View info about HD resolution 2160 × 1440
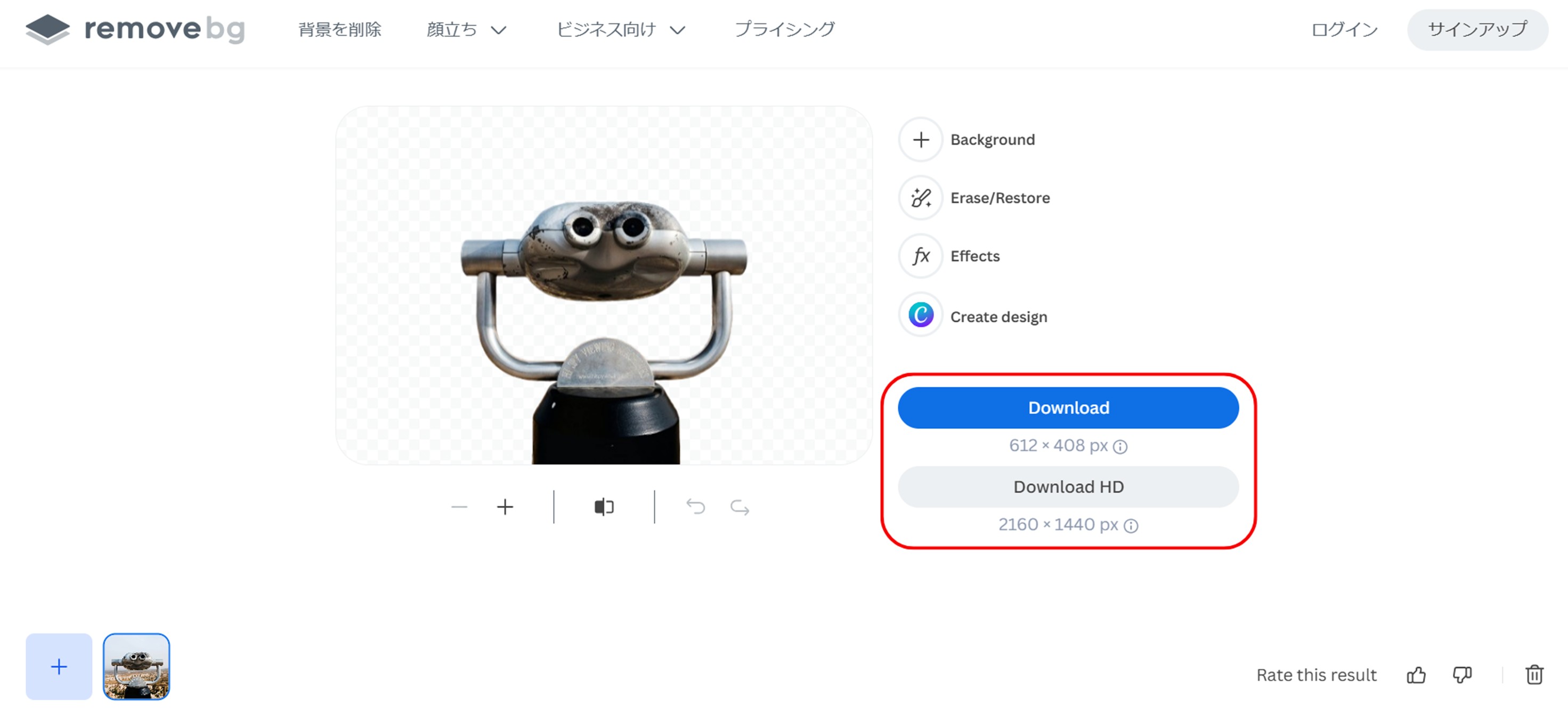Image resolution: width=1568 pixels, height=715 pixels. [x=1131, y=525]
